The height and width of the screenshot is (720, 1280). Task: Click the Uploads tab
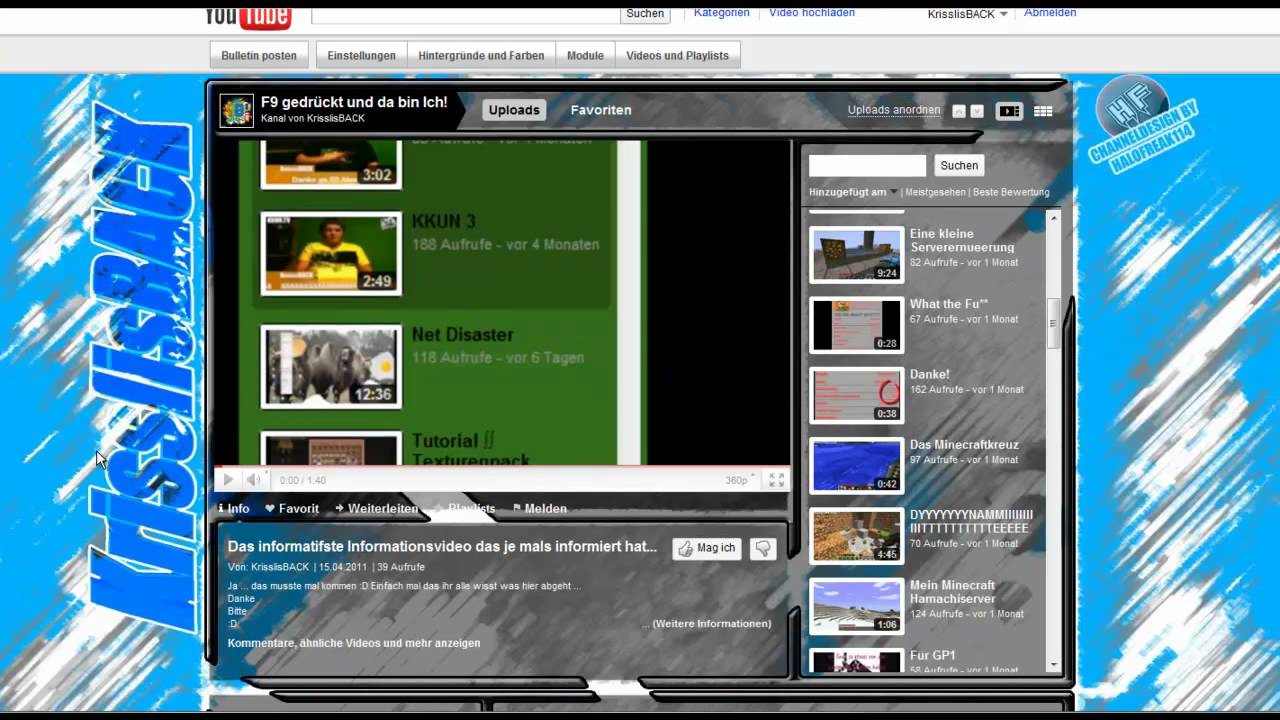(514, 110)
